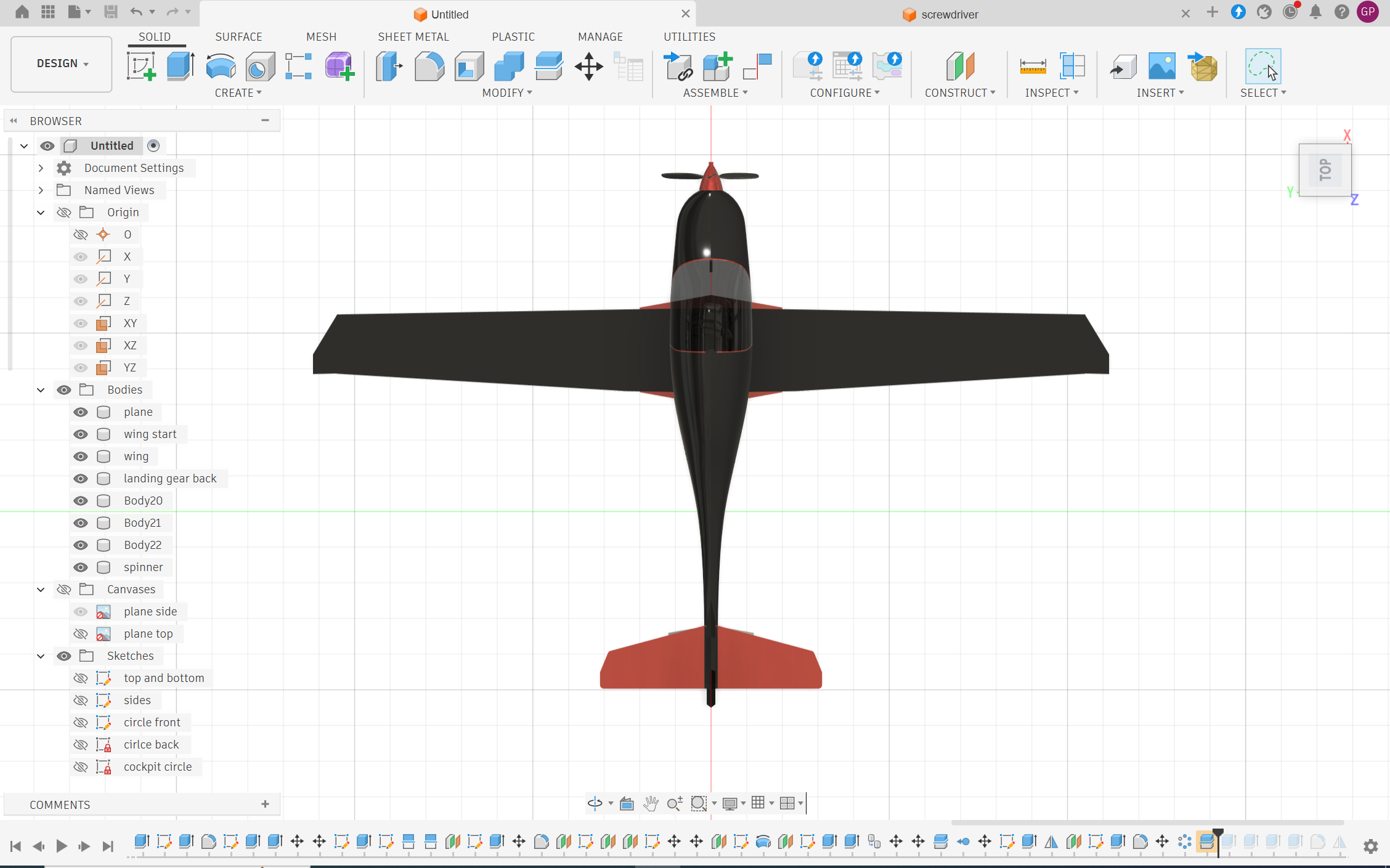Show the Origin folder
Screen dimensions: 1390x868
click(x=64, y=213)
